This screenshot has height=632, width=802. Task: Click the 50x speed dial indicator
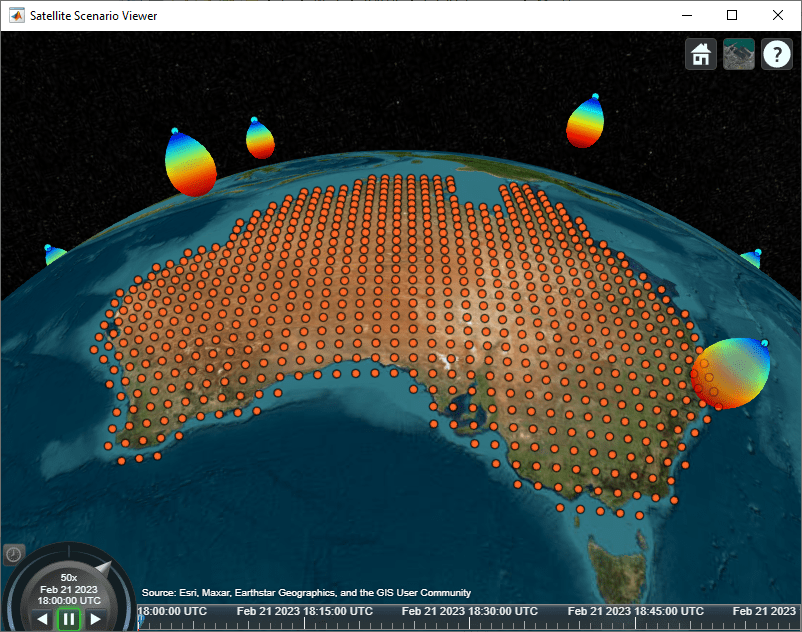pyautogui.click(x=69, y=578)
